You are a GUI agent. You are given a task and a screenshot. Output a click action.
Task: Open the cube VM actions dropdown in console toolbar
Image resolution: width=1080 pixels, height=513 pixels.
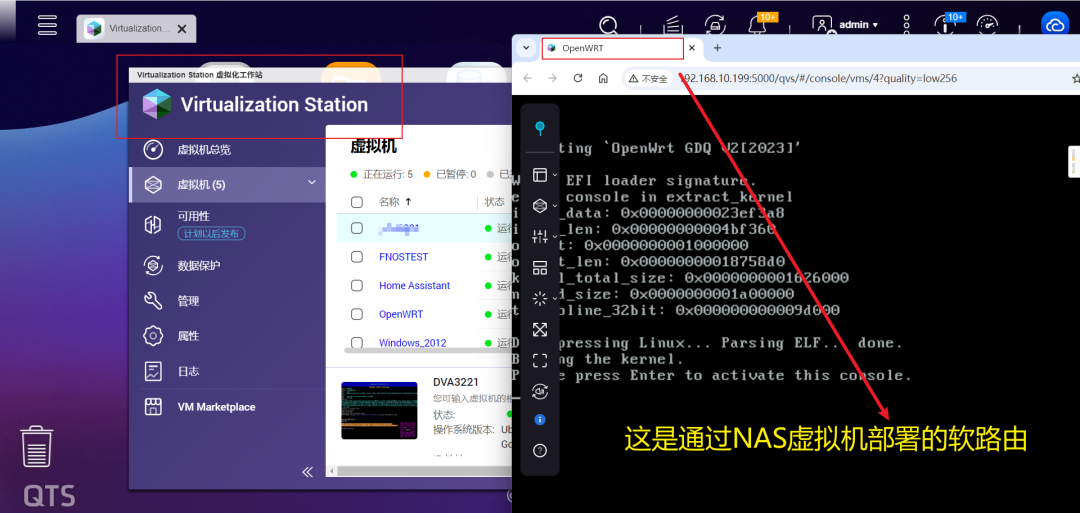544,206
